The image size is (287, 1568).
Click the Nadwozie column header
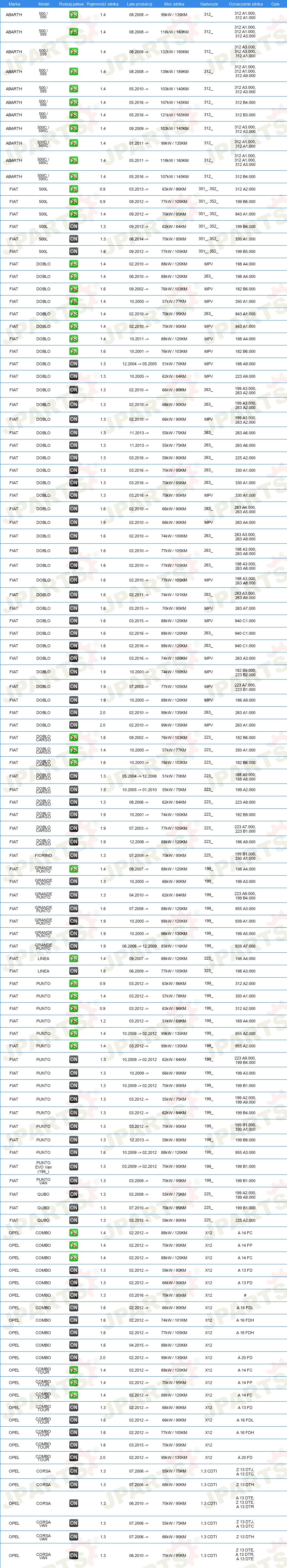click(x=209, y=4)
